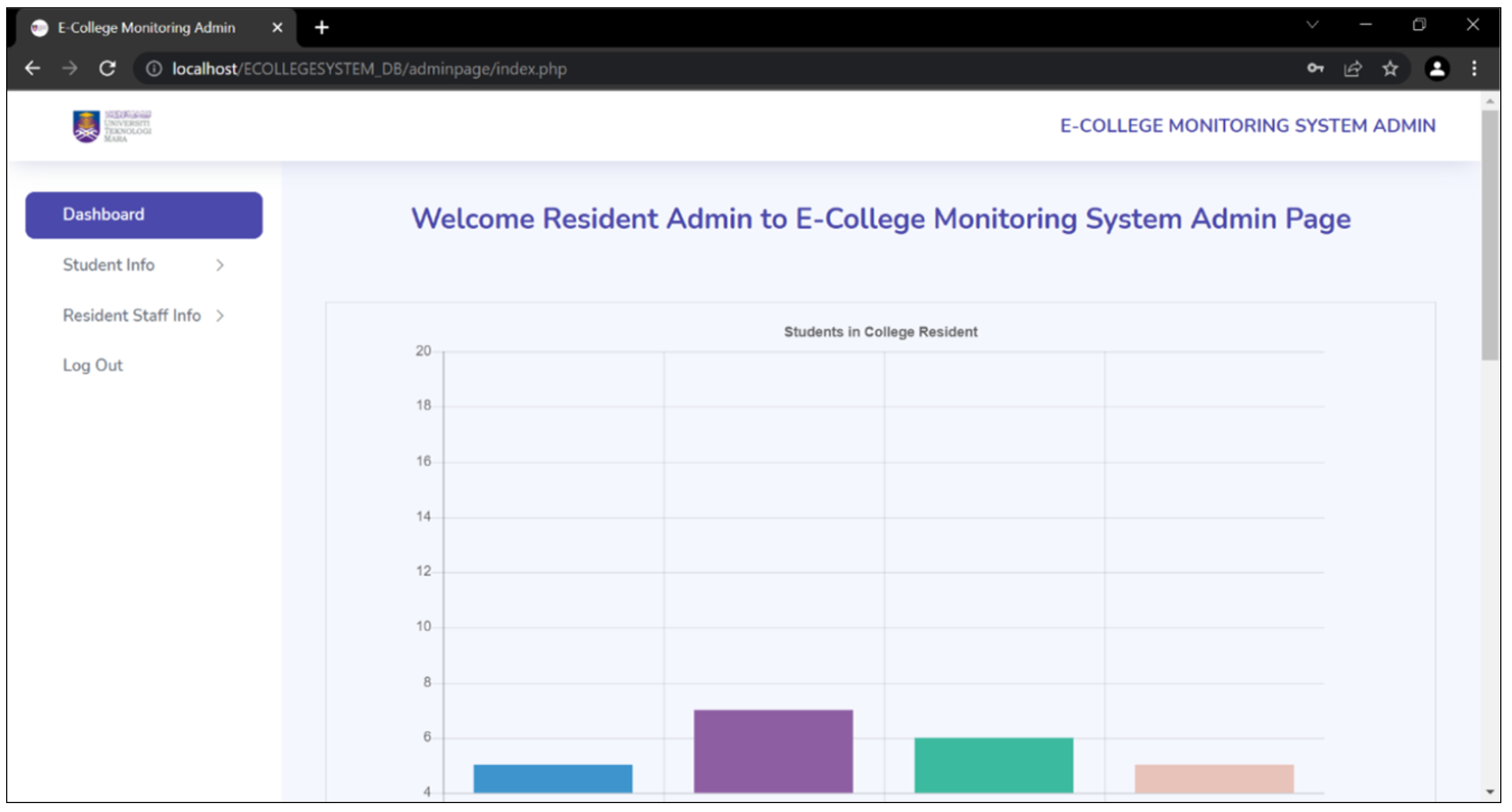1512x812 pixels.
Task: Select the Dashboard menu item
Action: pos(144,215)
